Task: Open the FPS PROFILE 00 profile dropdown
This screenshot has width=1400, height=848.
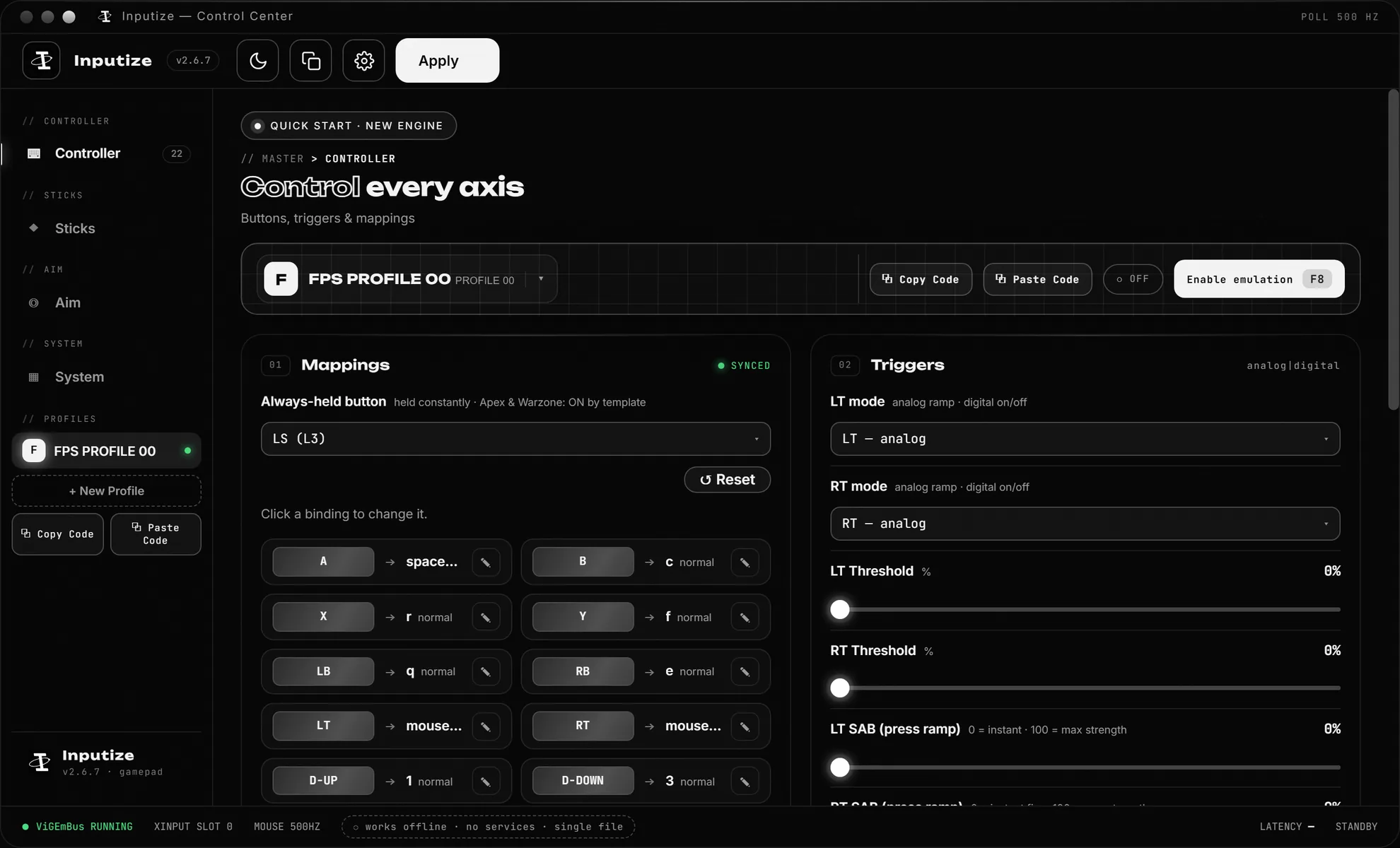Action: click(407, 279)
